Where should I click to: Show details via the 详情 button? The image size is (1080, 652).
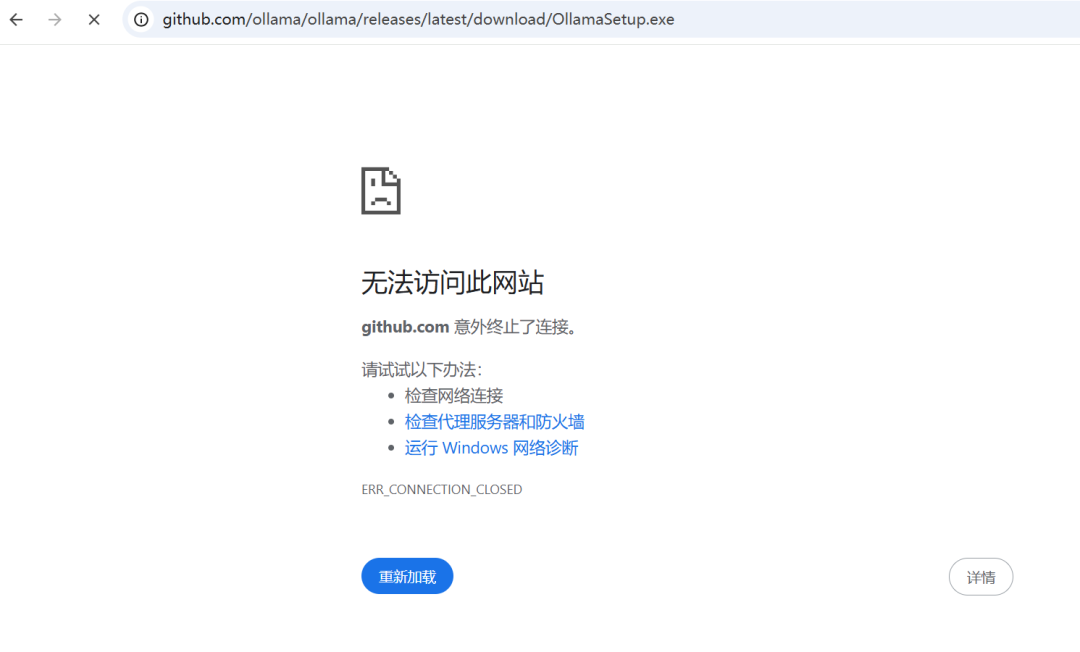(981, 577)
